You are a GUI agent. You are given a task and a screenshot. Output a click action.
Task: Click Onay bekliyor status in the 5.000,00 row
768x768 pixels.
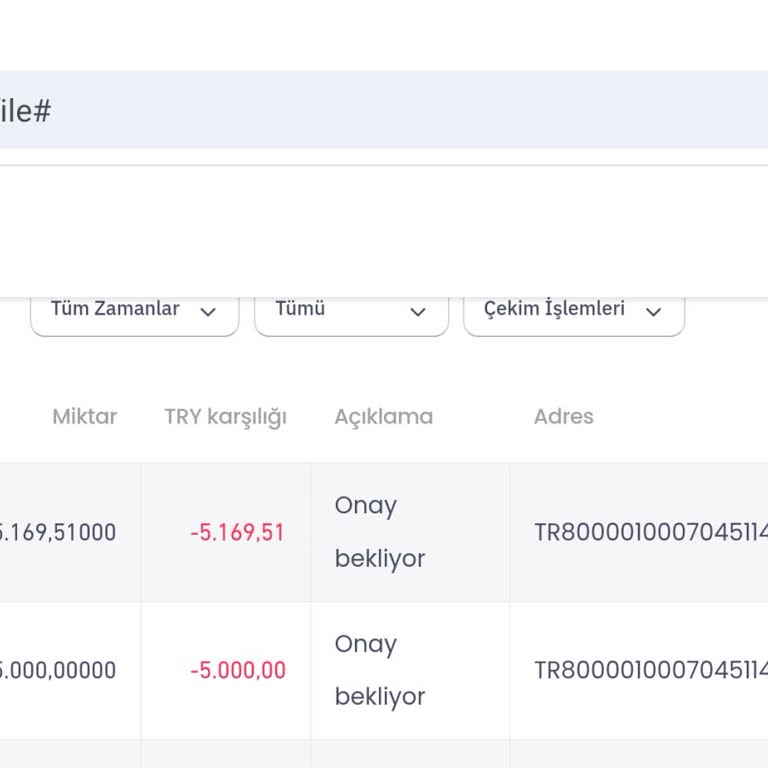click(380, 670)
